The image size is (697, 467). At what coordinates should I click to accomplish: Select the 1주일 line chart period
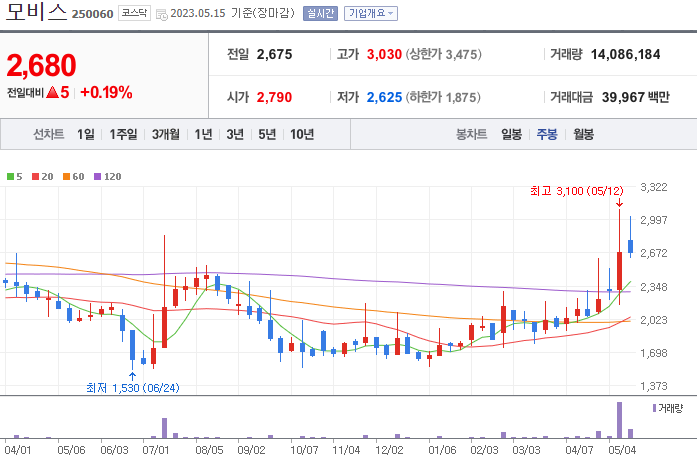click(x=123, y=134)
